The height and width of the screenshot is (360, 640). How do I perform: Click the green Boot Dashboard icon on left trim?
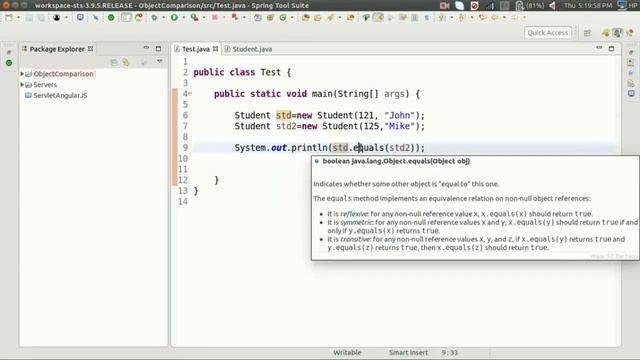(x=9, y=63)
